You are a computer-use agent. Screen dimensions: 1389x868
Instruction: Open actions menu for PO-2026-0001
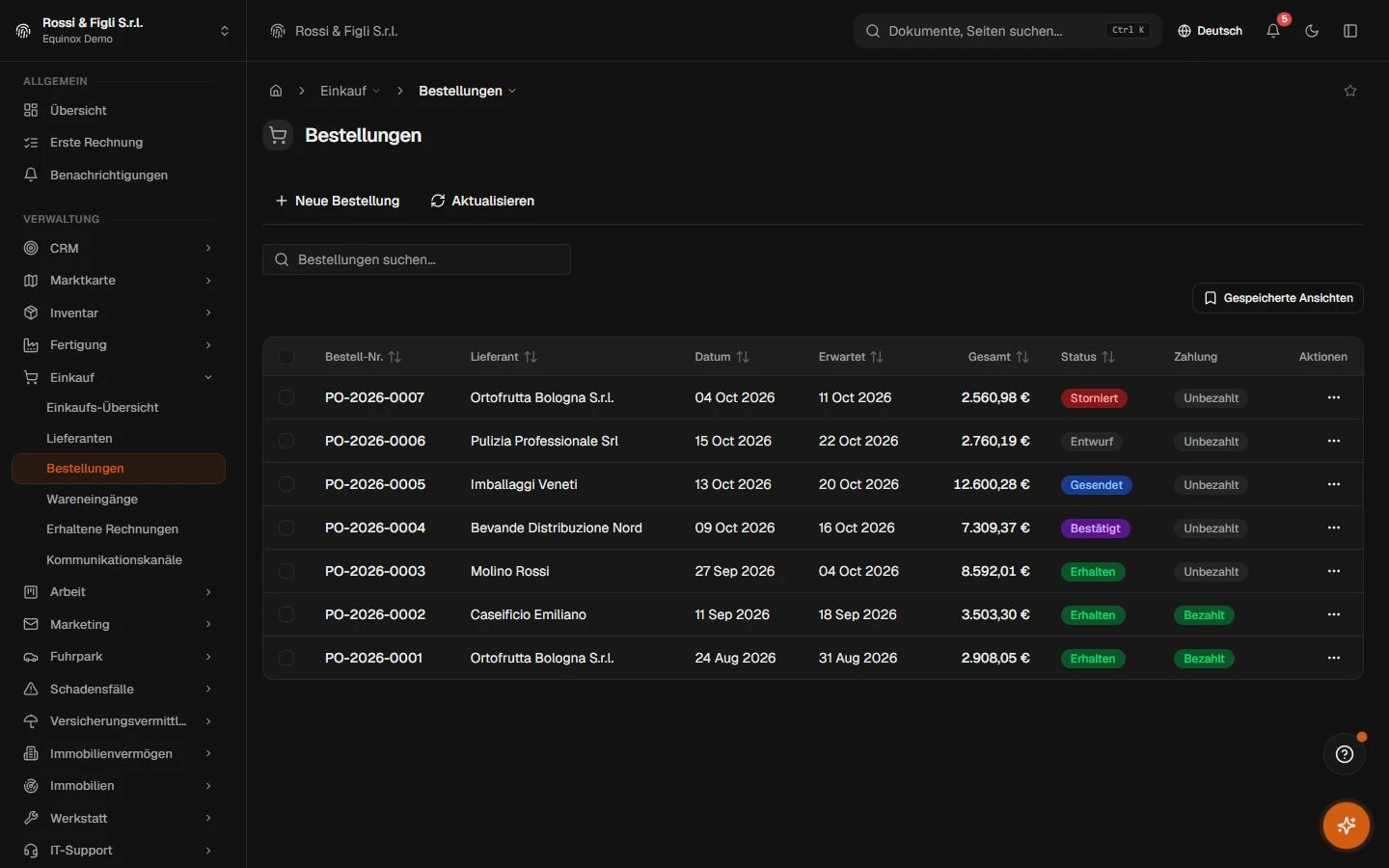tap(1334, 658)
